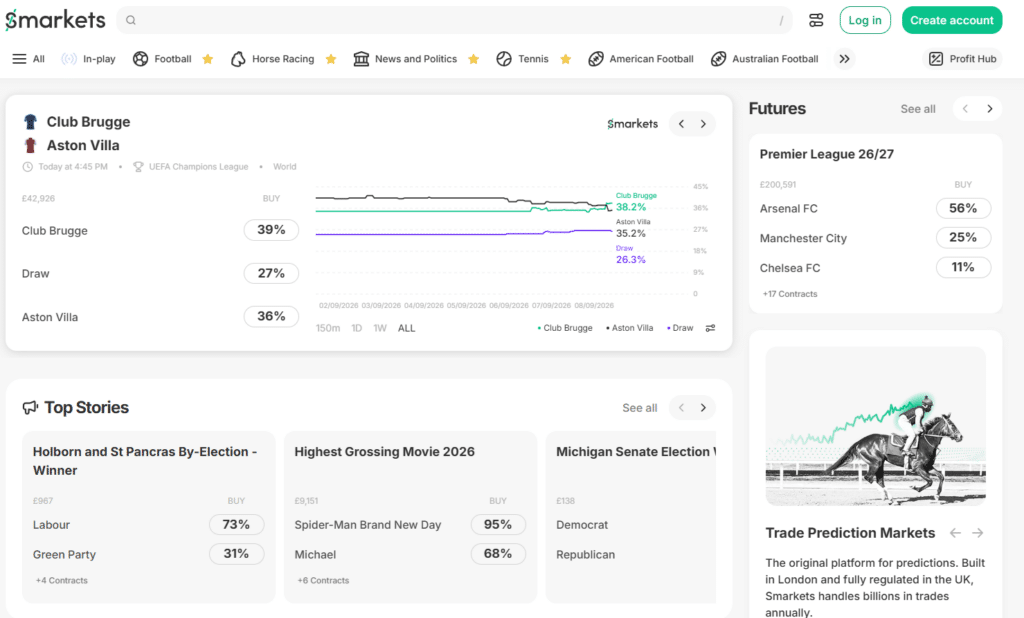Open the Profit Hub
This screenshot has width=1024, height=618.
(962, 59)
